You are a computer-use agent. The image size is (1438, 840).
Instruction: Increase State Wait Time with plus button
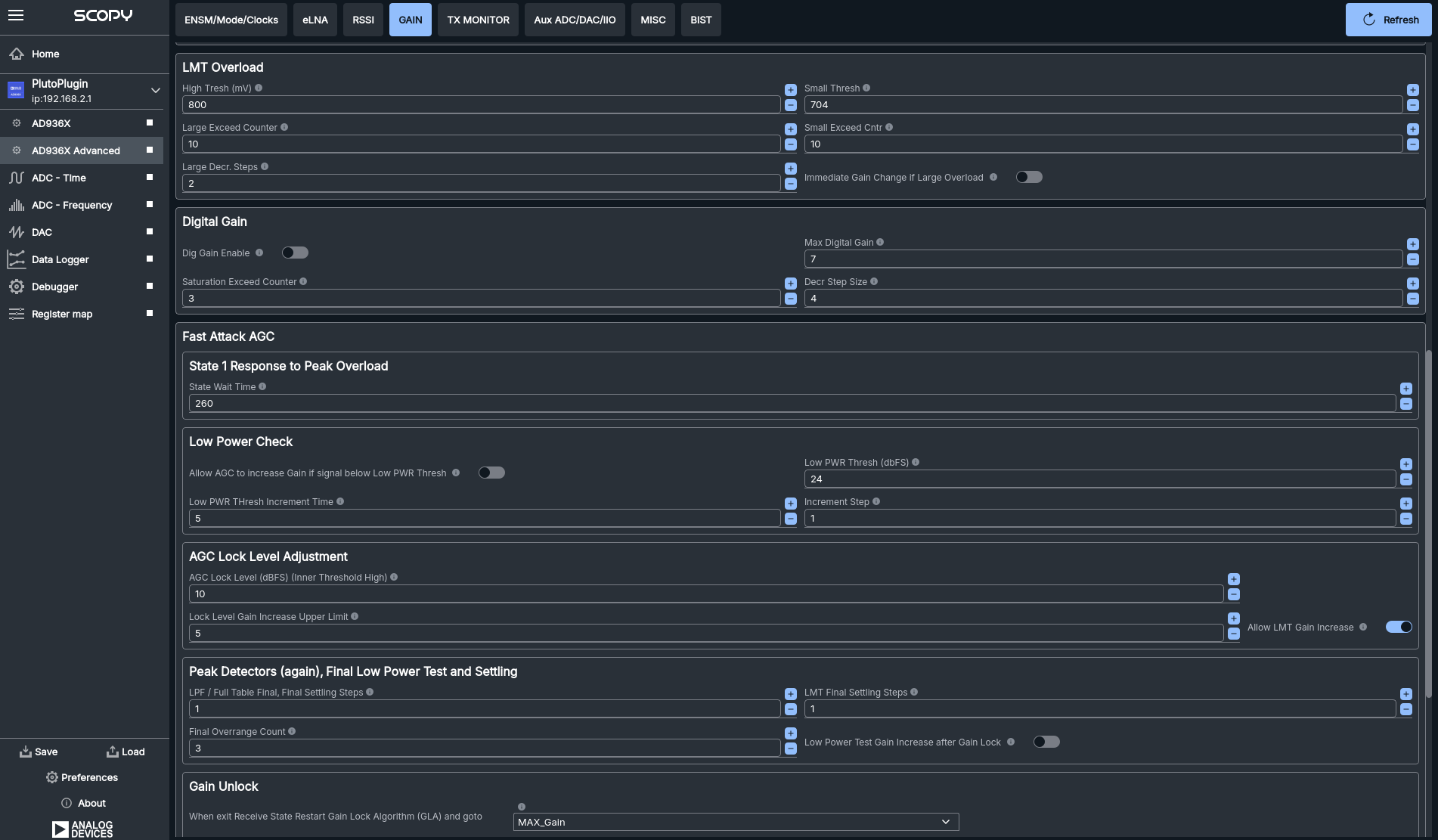[1406, 389]
